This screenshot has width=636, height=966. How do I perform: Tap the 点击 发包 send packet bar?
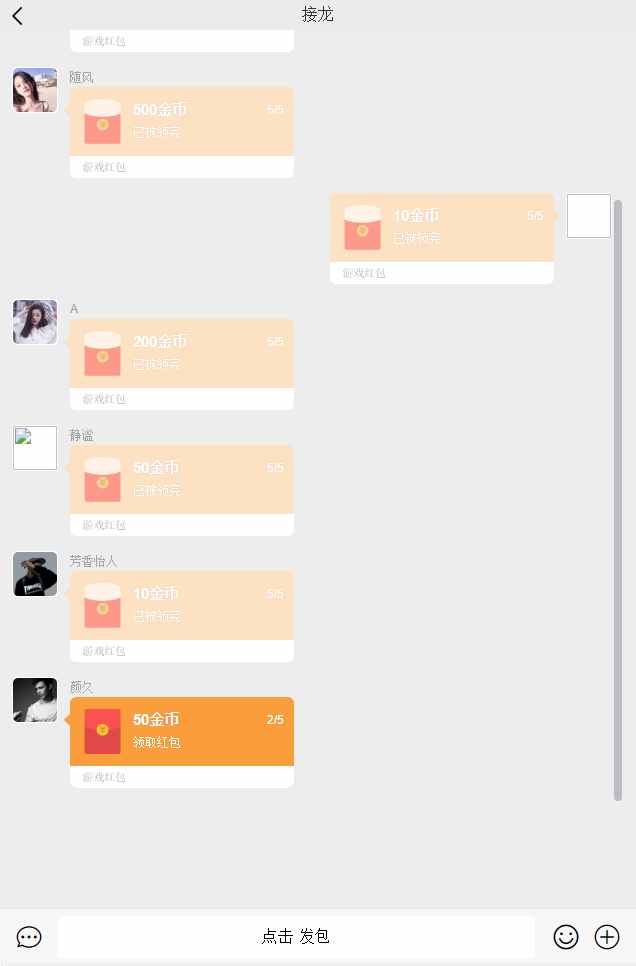(x=296, y=936)
